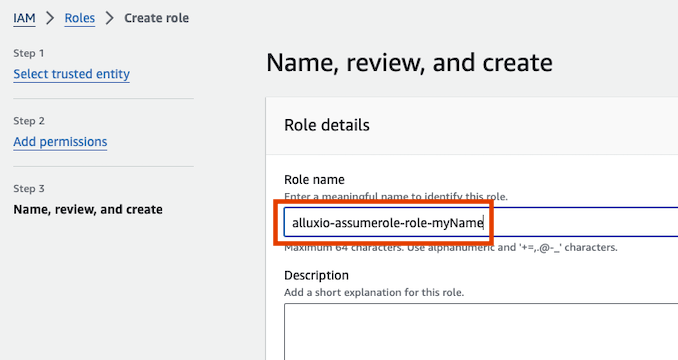Open the IAM breadcrumb link
Screen dimensions: 678x360
24,18
